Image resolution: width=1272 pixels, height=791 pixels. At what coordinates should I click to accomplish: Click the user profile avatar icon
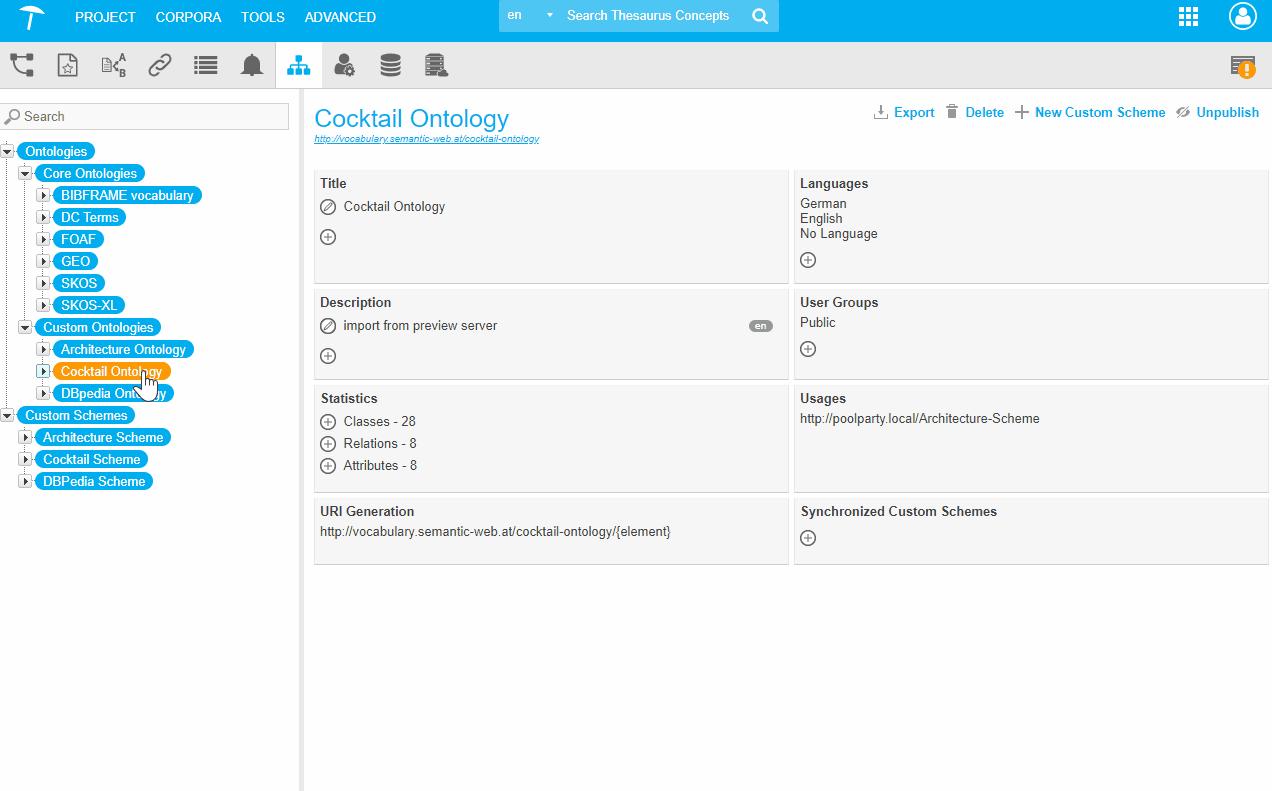tap(1242, 17)
